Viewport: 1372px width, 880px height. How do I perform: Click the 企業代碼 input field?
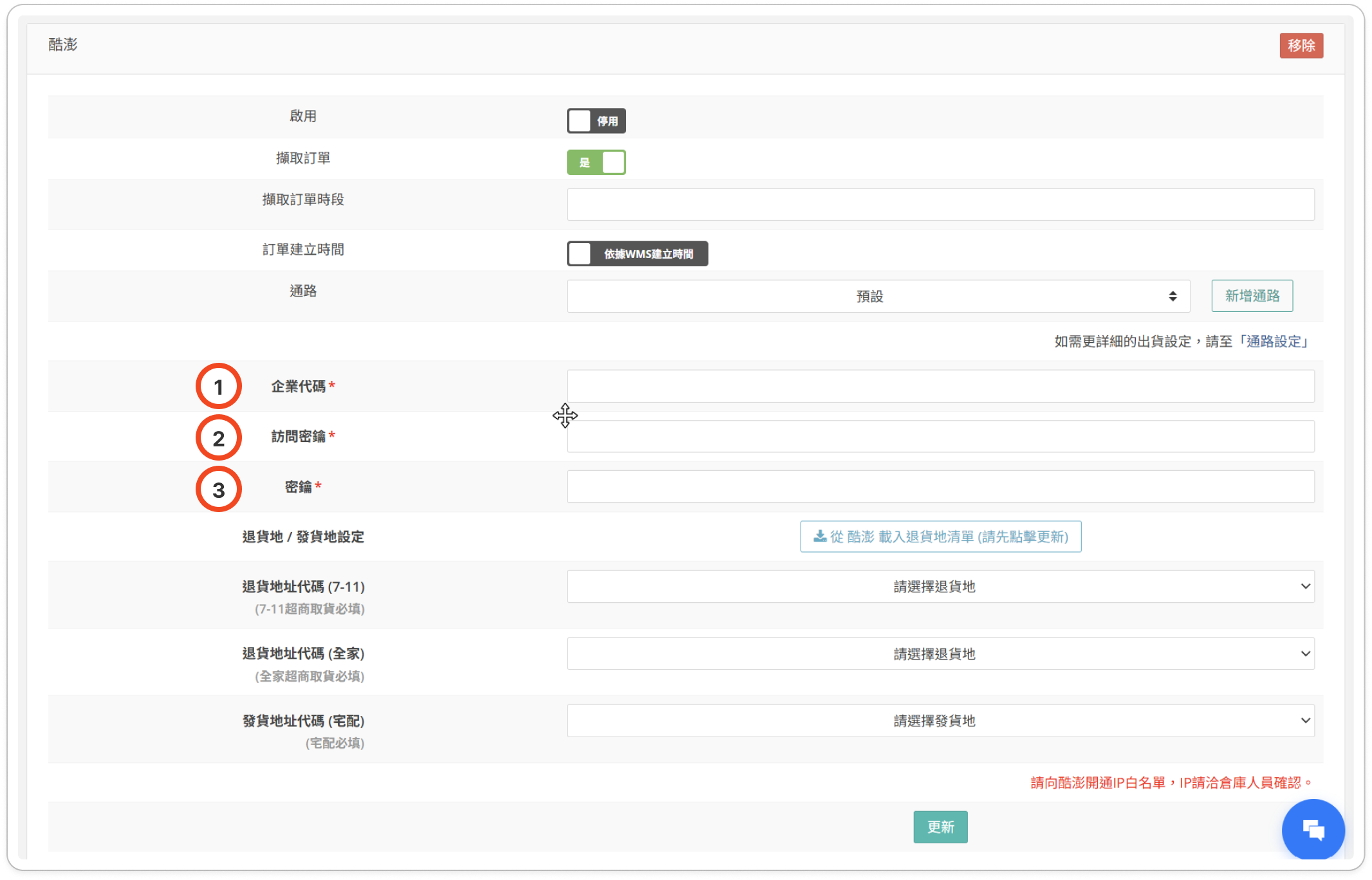click(x=940, y=387)
